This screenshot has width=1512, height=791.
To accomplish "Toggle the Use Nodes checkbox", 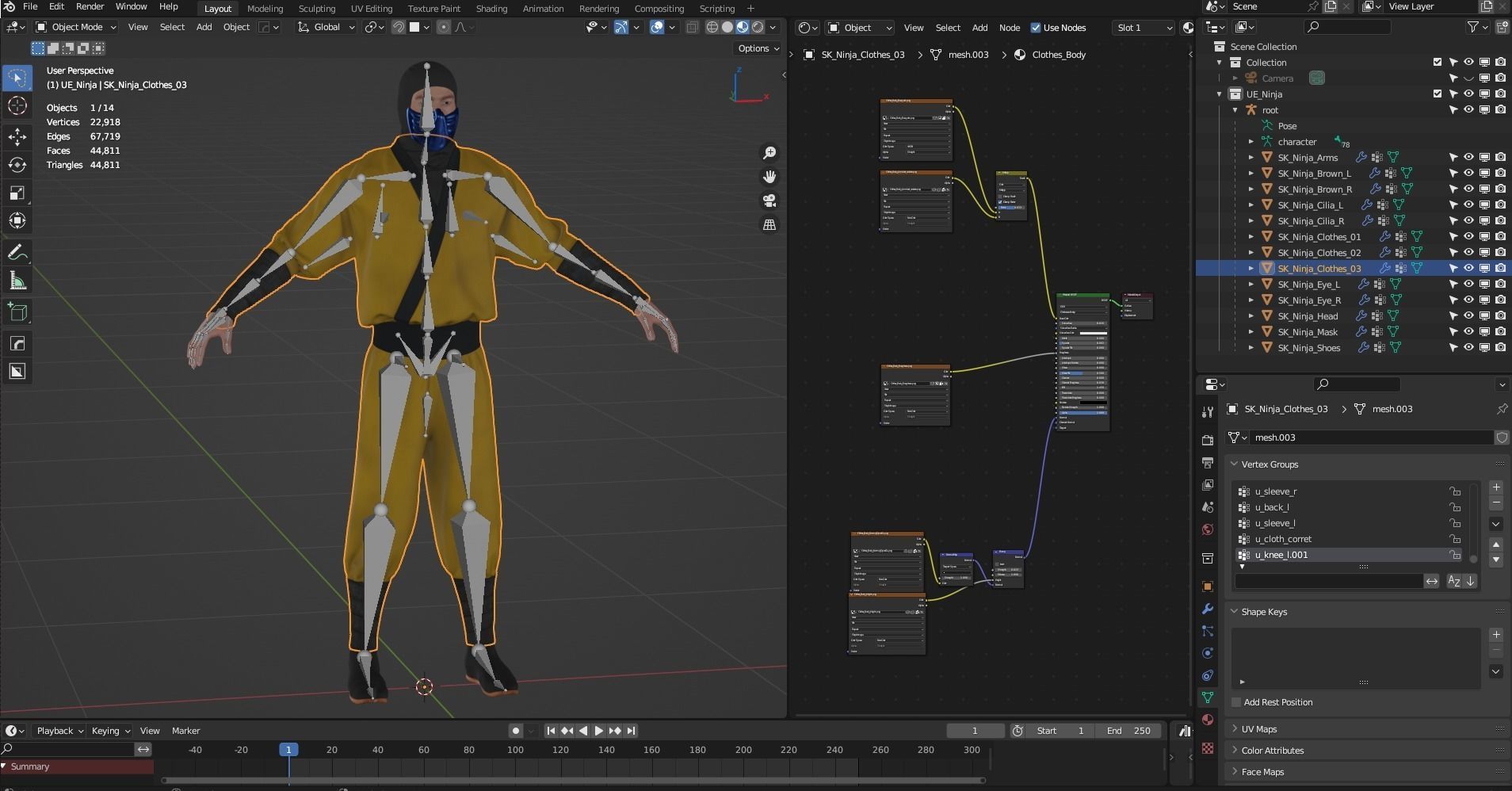I will coord(1035,28).
